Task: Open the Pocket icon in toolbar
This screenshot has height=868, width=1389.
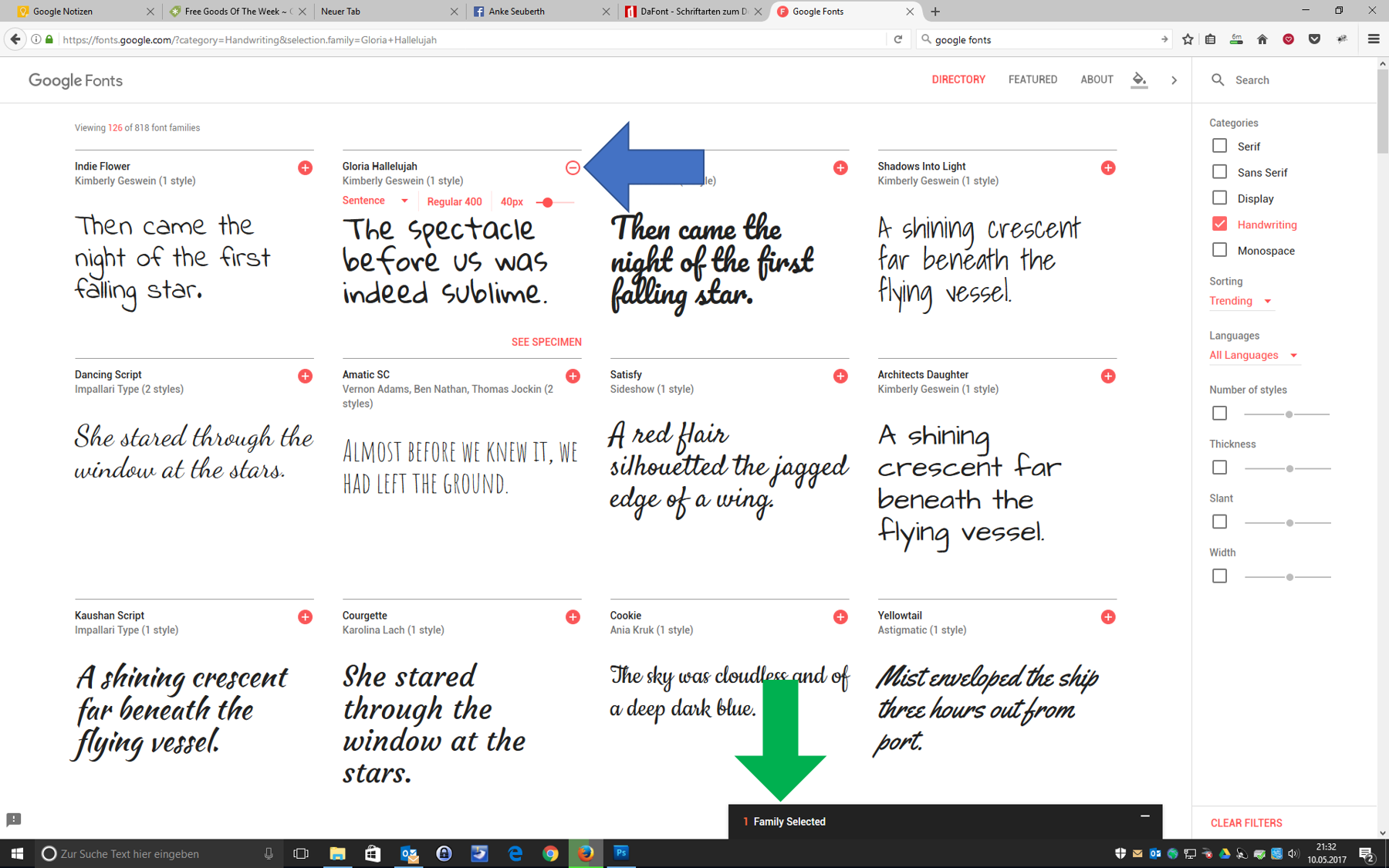Action: 1314,39
